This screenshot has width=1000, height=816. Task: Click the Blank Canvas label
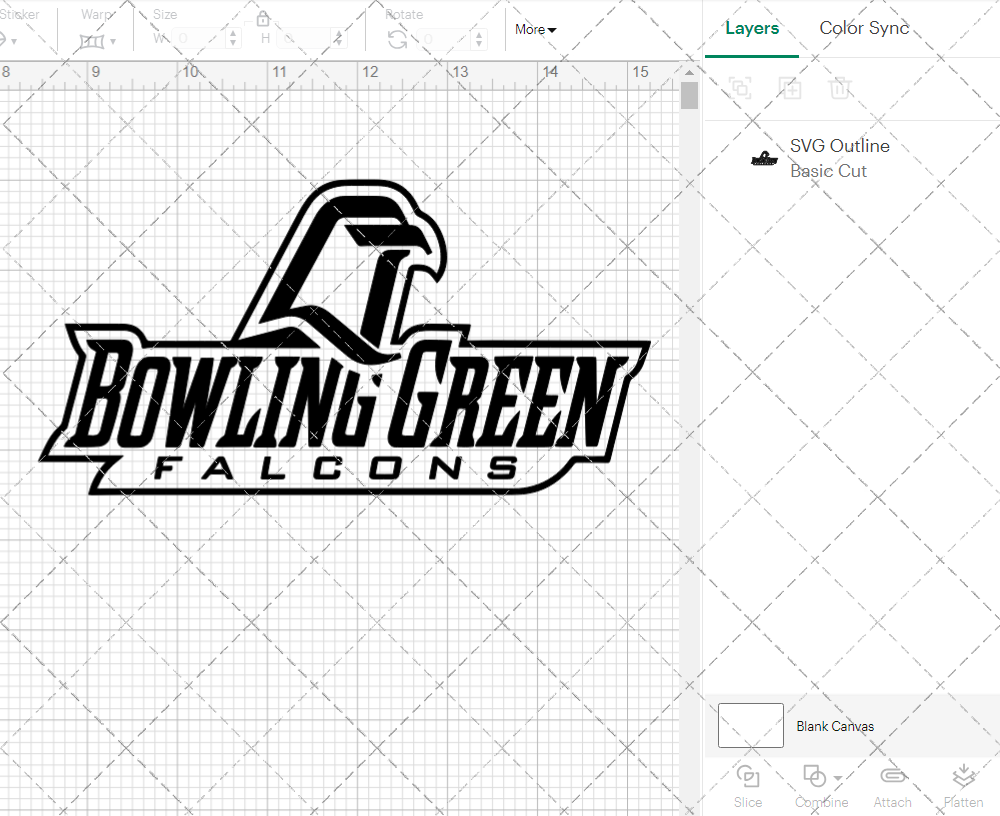click(x=835, y=726)
